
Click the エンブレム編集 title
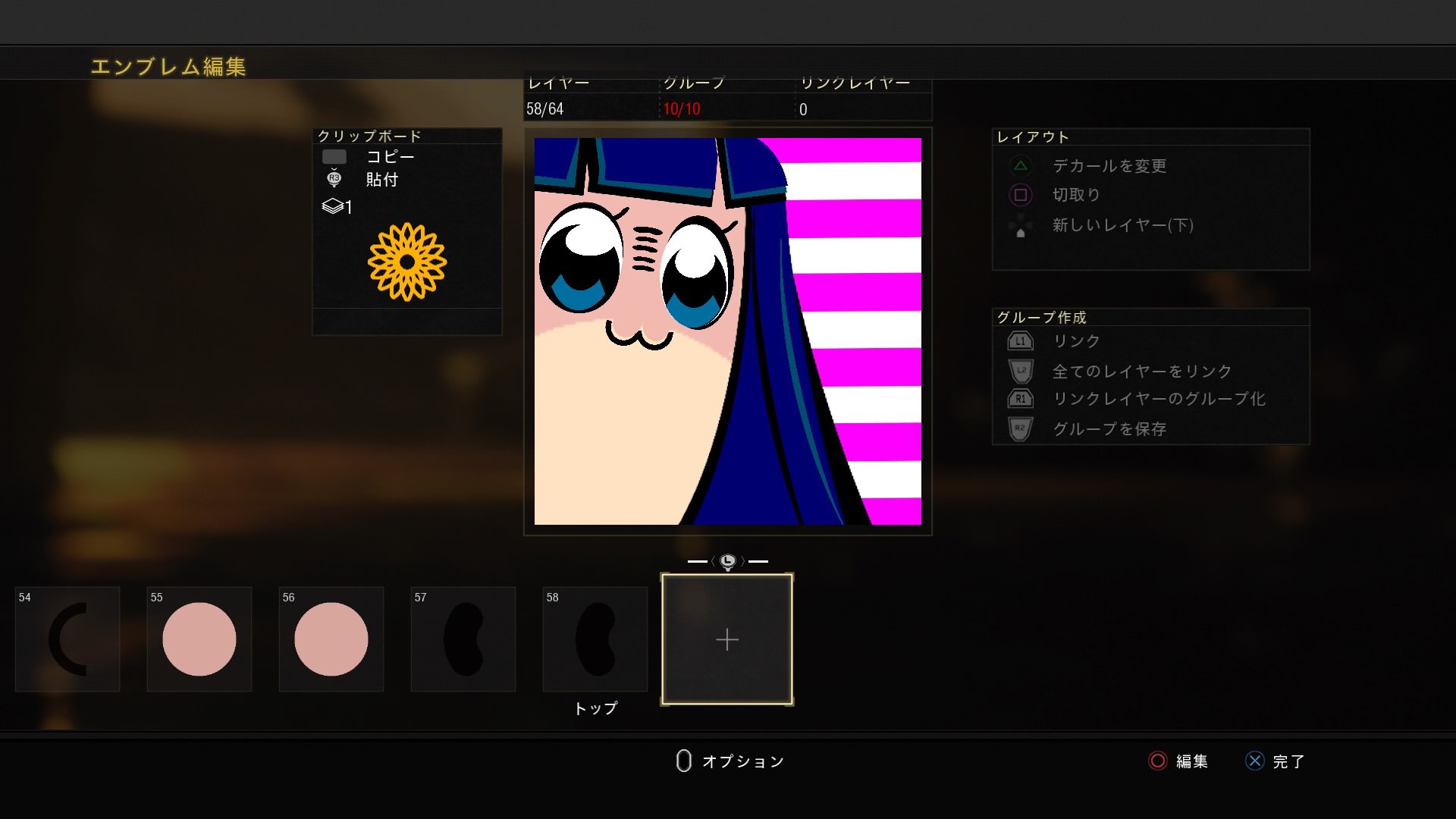168,67
